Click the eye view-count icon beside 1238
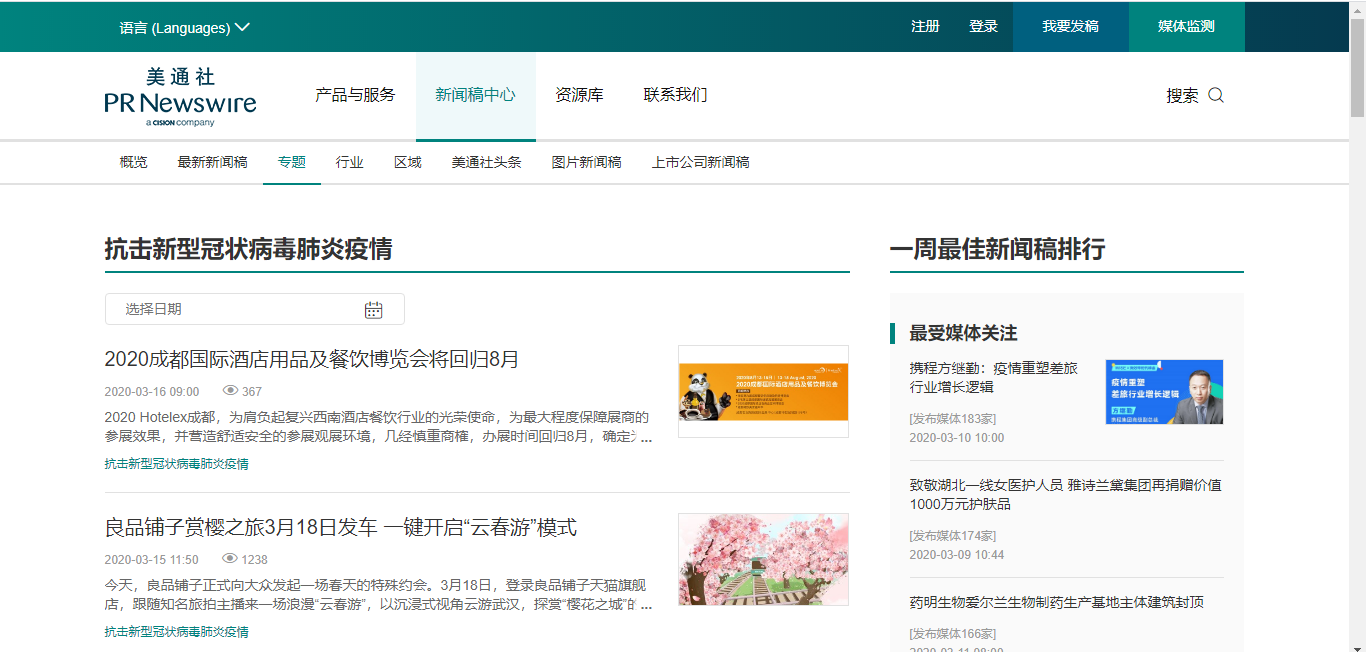This screenshot has height=652, width=1366. tap(230, 559)
